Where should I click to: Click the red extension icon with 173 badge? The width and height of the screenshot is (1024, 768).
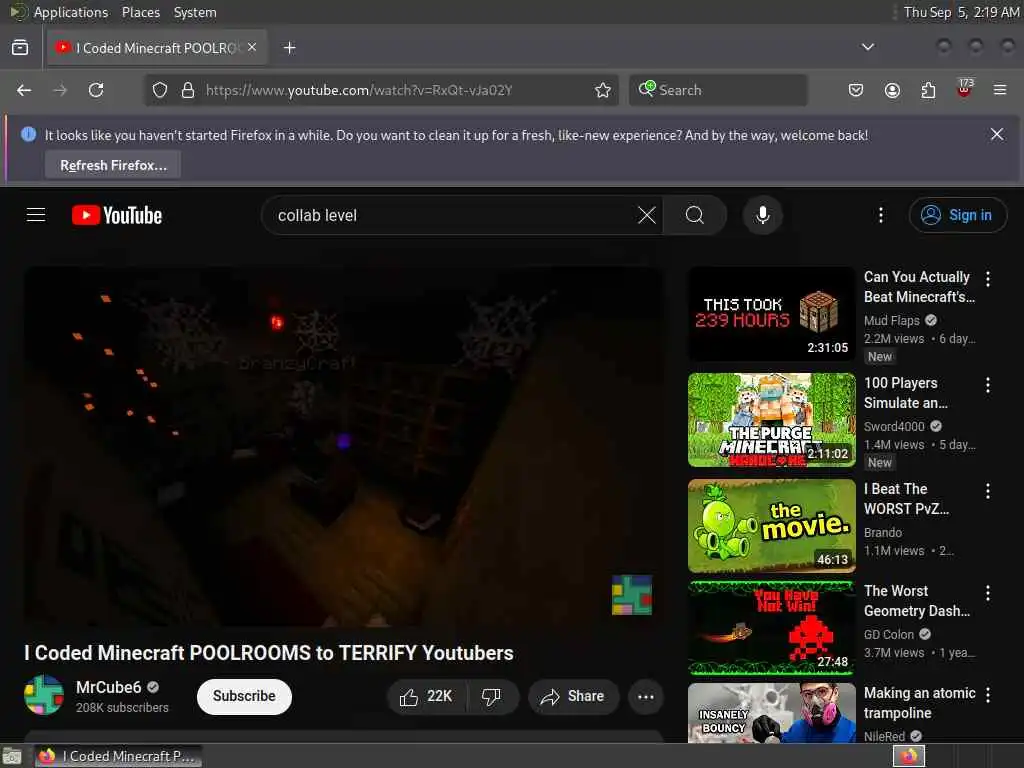coord(964,89)
